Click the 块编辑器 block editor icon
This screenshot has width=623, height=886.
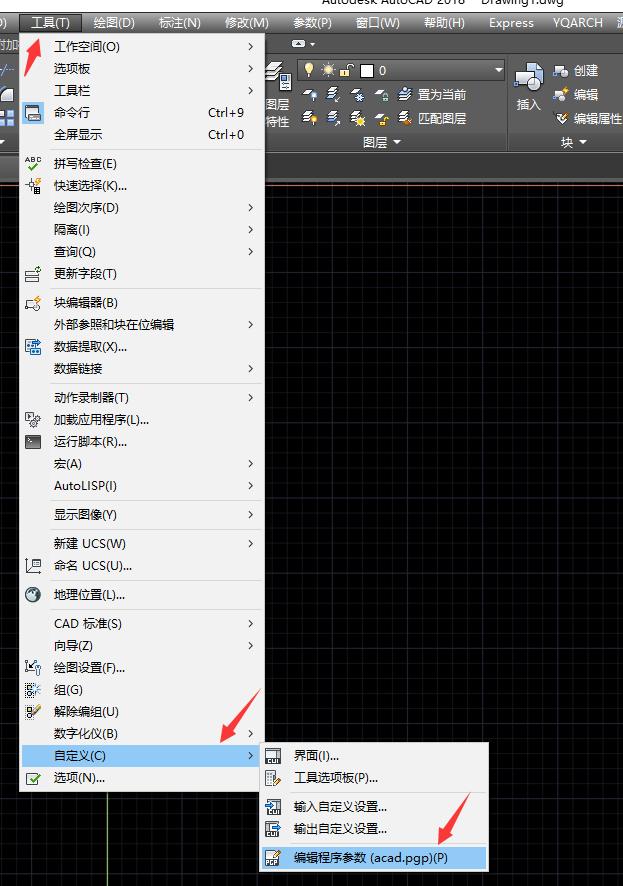click(x=33, y=302)
